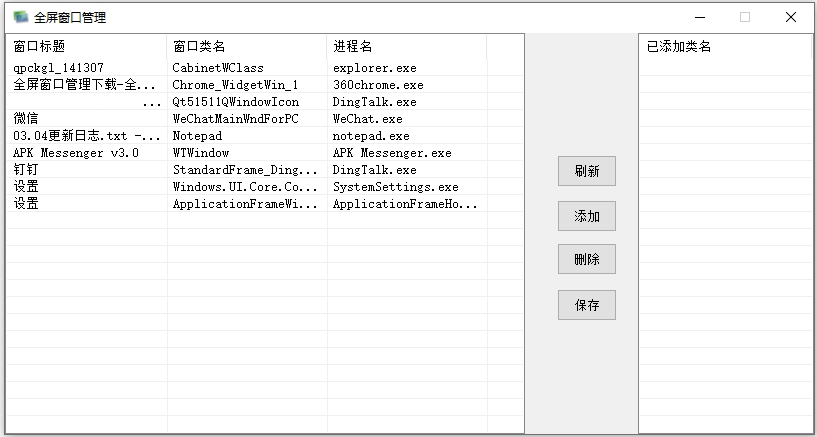Click the 刷新 button
This screenshot has height=437, width=817.
click(587, 171)
